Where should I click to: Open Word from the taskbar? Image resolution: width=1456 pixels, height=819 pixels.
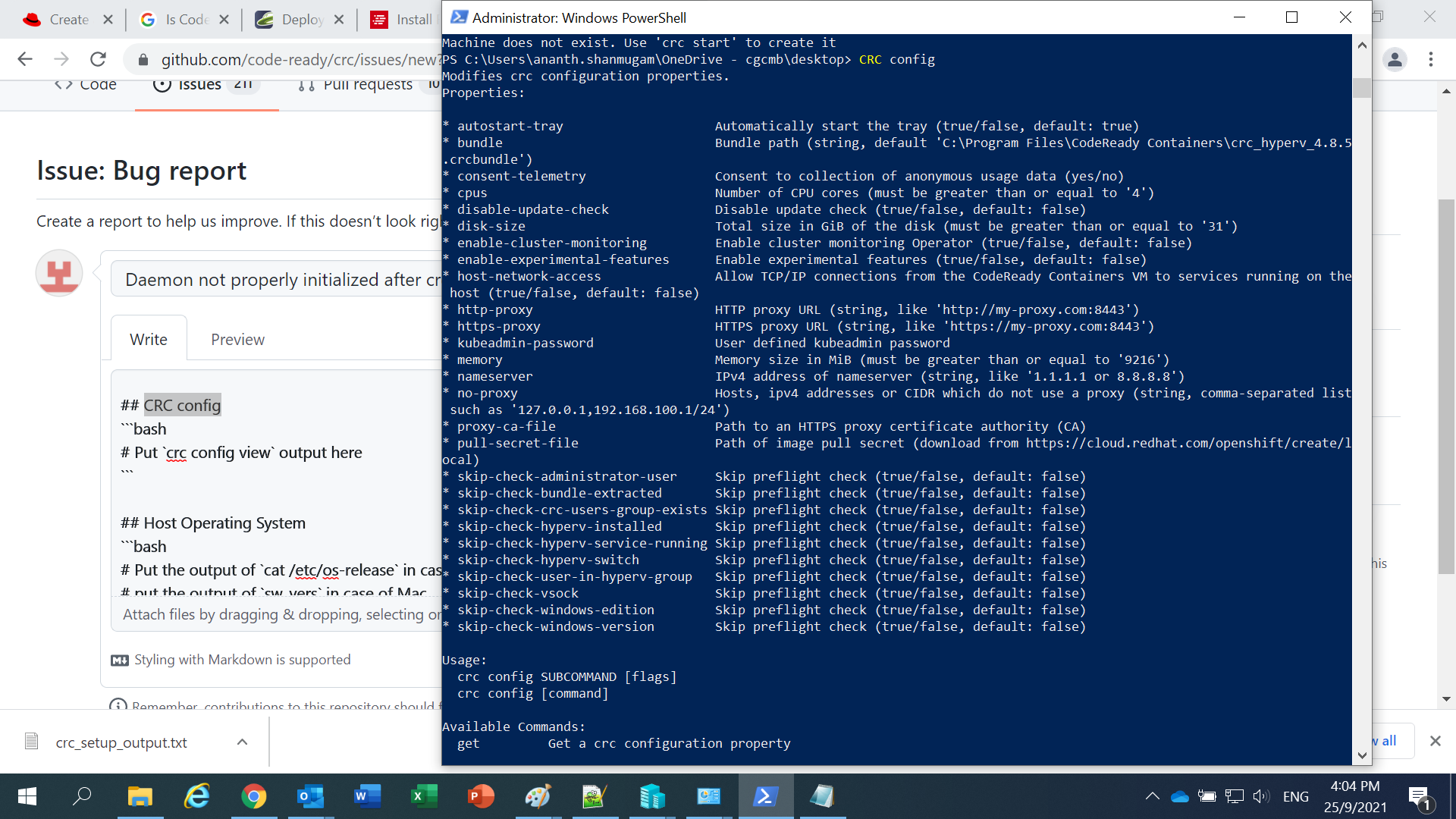point(367,796)
